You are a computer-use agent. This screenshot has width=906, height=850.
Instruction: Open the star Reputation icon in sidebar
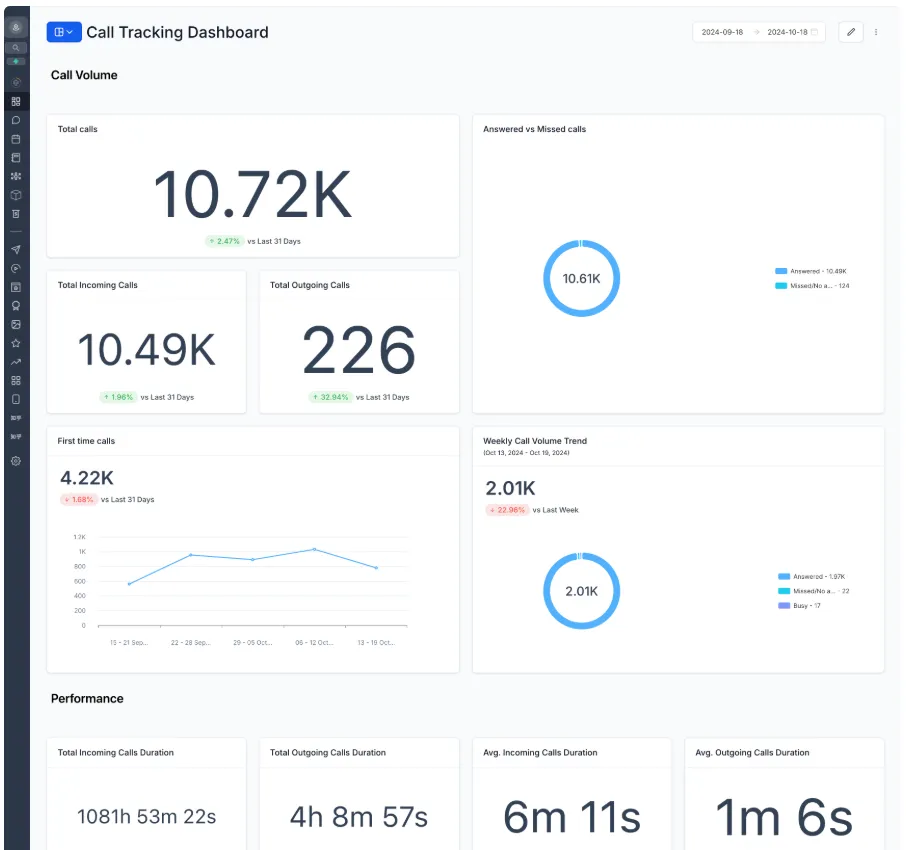coord(16,343)
